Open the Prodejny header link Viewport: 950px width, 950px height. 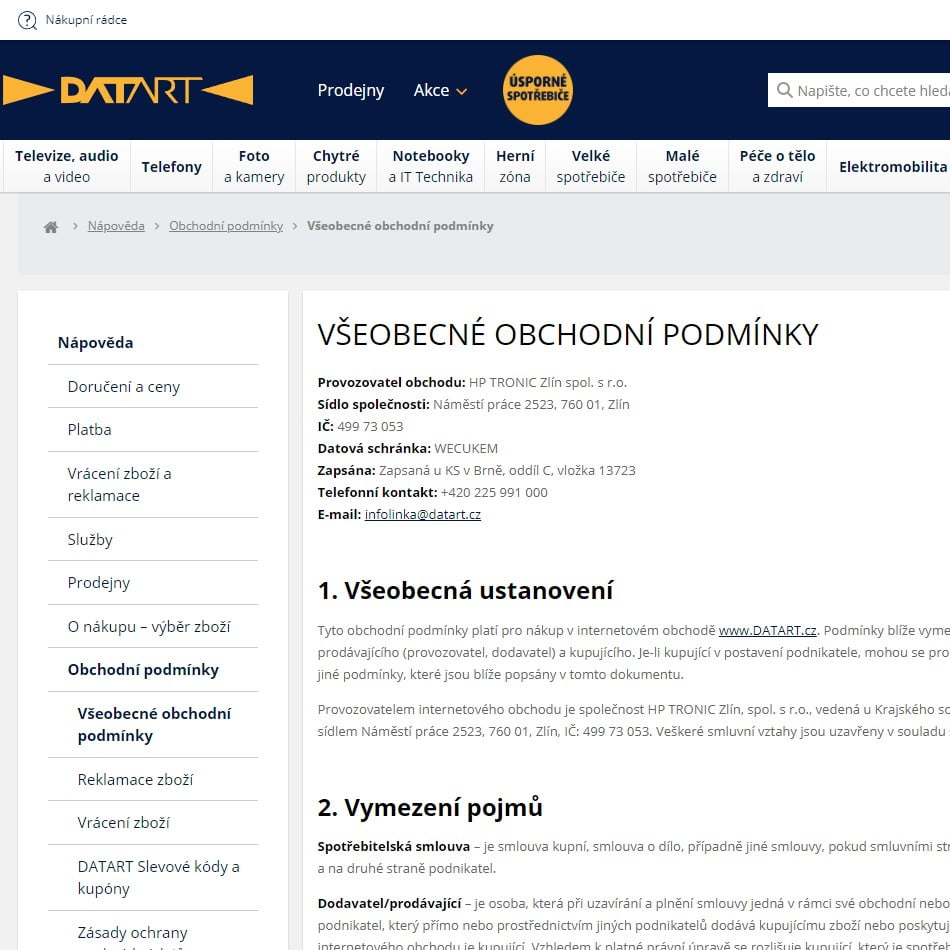(x=350, y=90)
